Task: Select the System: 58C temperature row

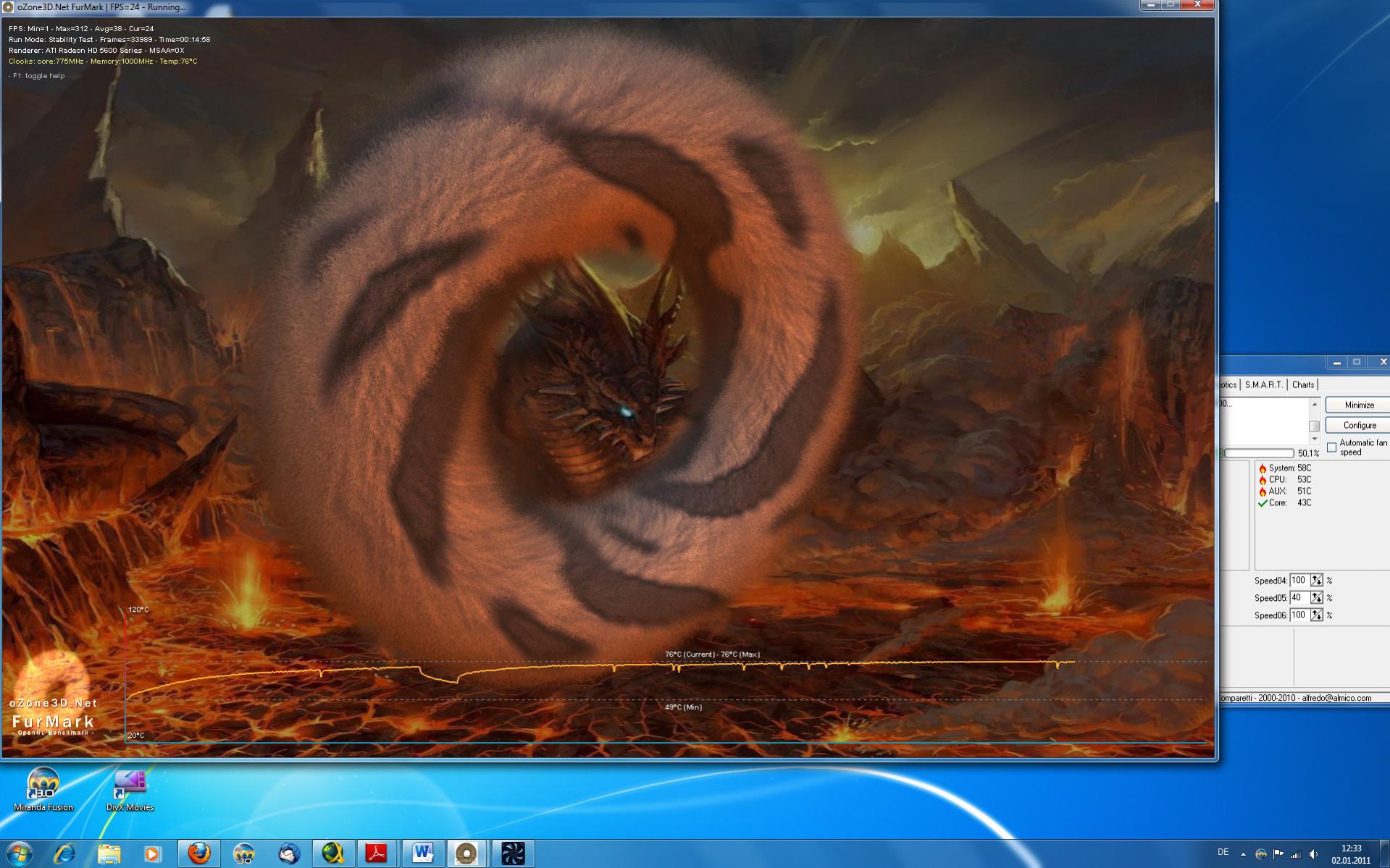Action: coord(1286,468)
